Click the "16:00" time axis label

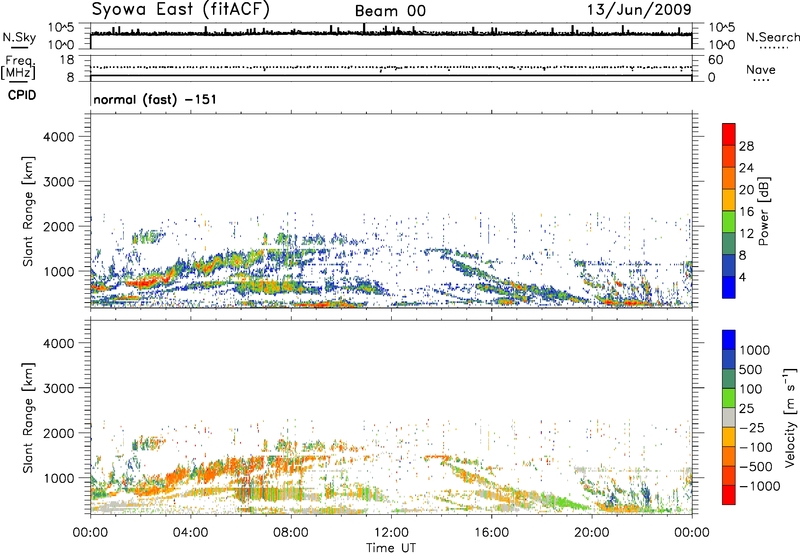pyautogui.click(x=491, y=533)
